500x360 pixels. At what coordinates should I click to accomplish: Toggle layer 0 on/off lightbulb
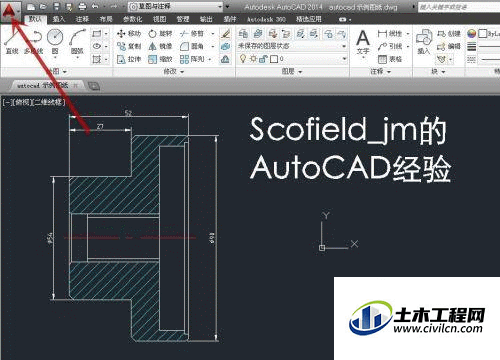243,59
